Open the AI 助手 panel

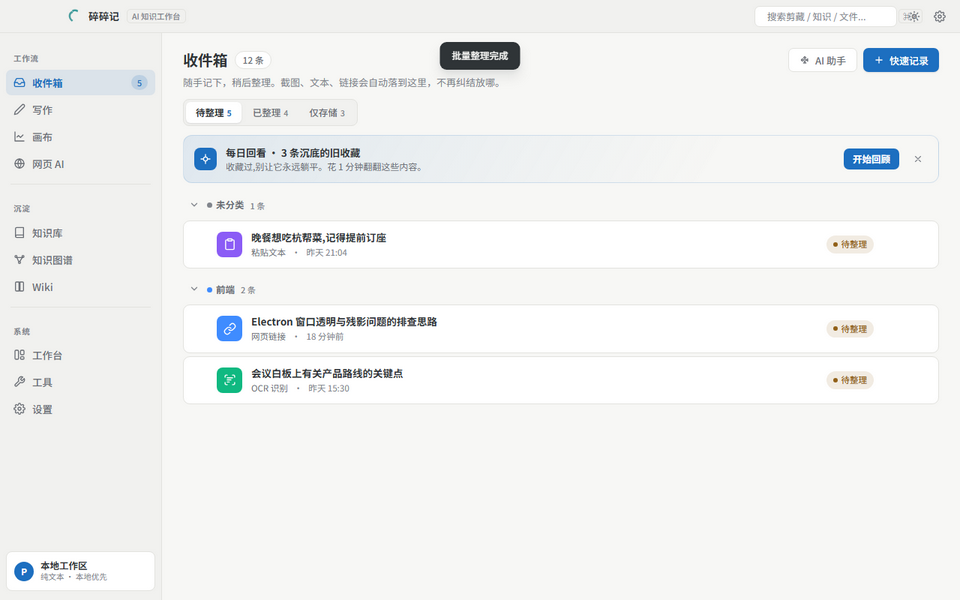click(x=822, y=60)
